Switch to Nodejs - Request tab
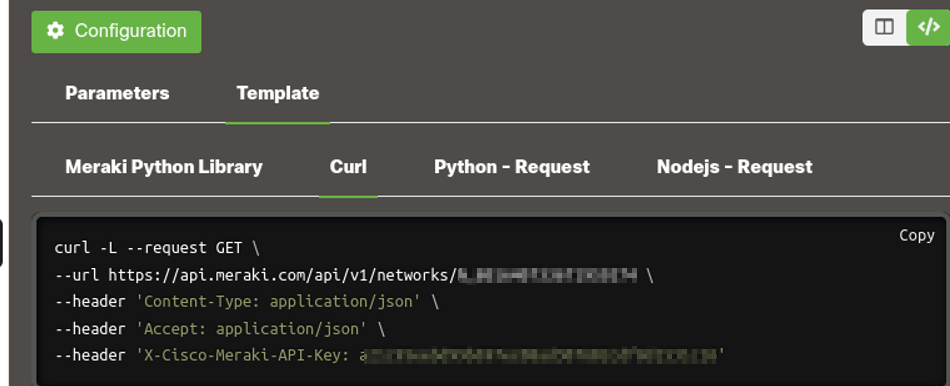950x386 pixels. [x=734, y=167]
